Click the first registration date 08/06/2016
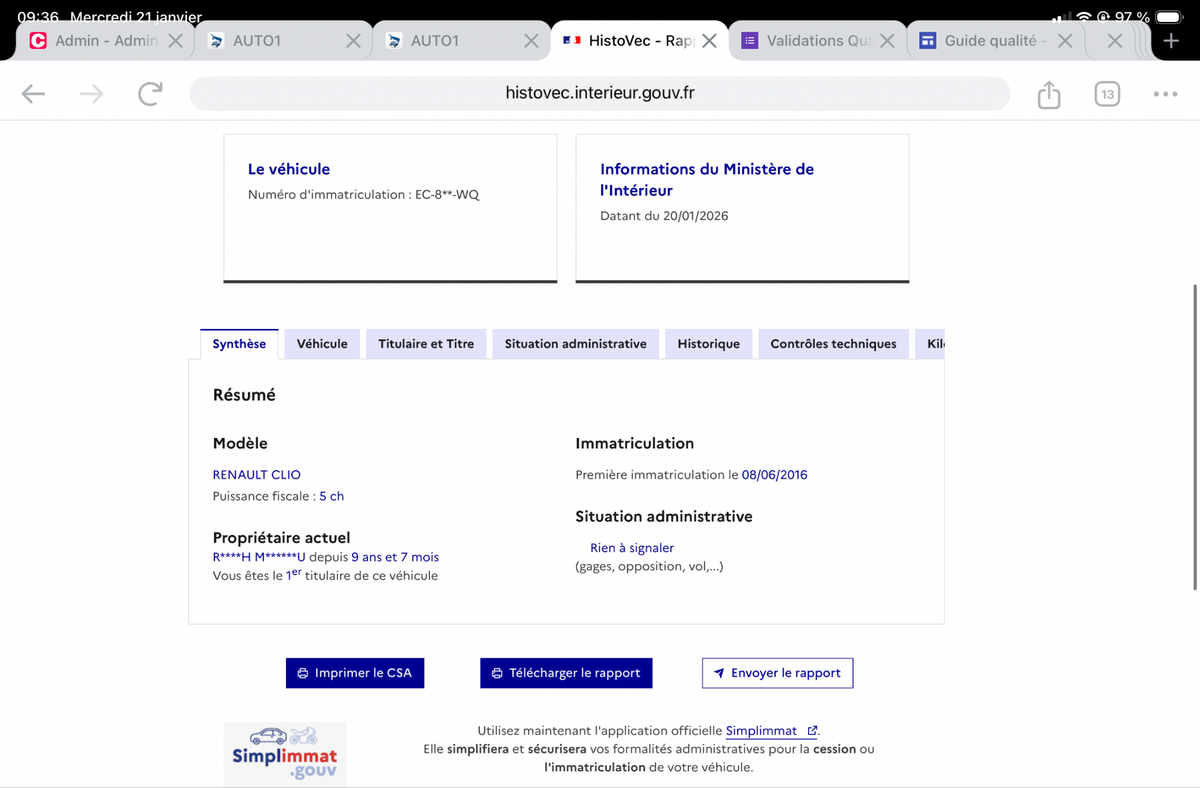Viewport: 1200px width, 788px height. tap(774, 474)
